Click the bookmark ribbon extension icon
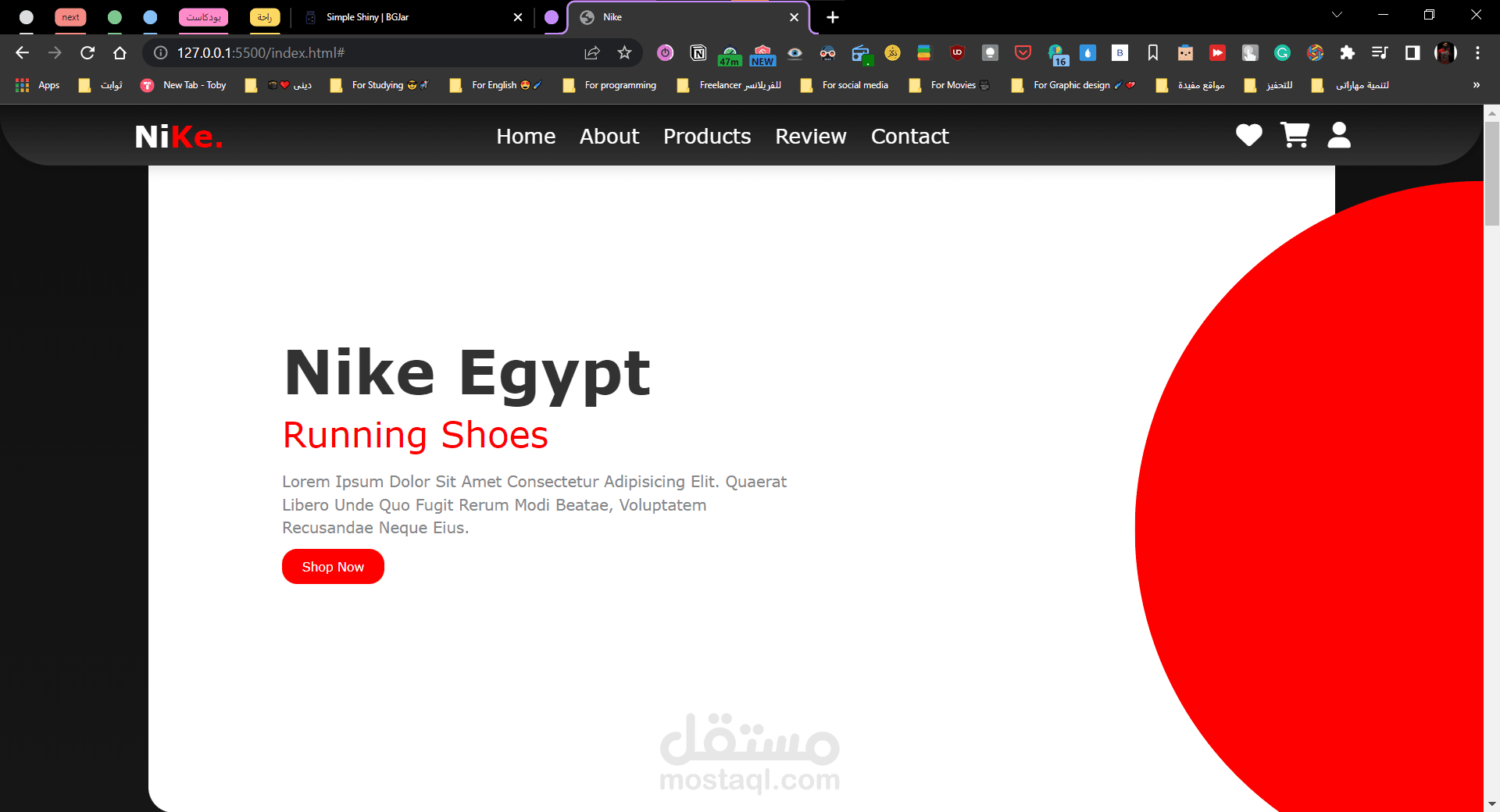The height and width of the screenshot is (812, 1500). [x=1152, y=52]
